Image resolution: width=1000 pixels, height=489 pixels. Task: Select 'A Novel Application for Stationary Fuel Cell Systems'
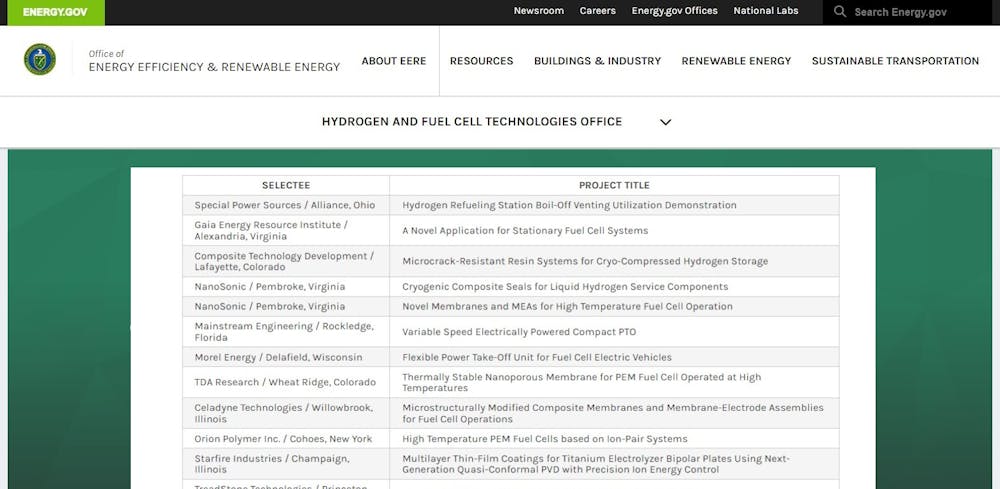coord(614,230)
